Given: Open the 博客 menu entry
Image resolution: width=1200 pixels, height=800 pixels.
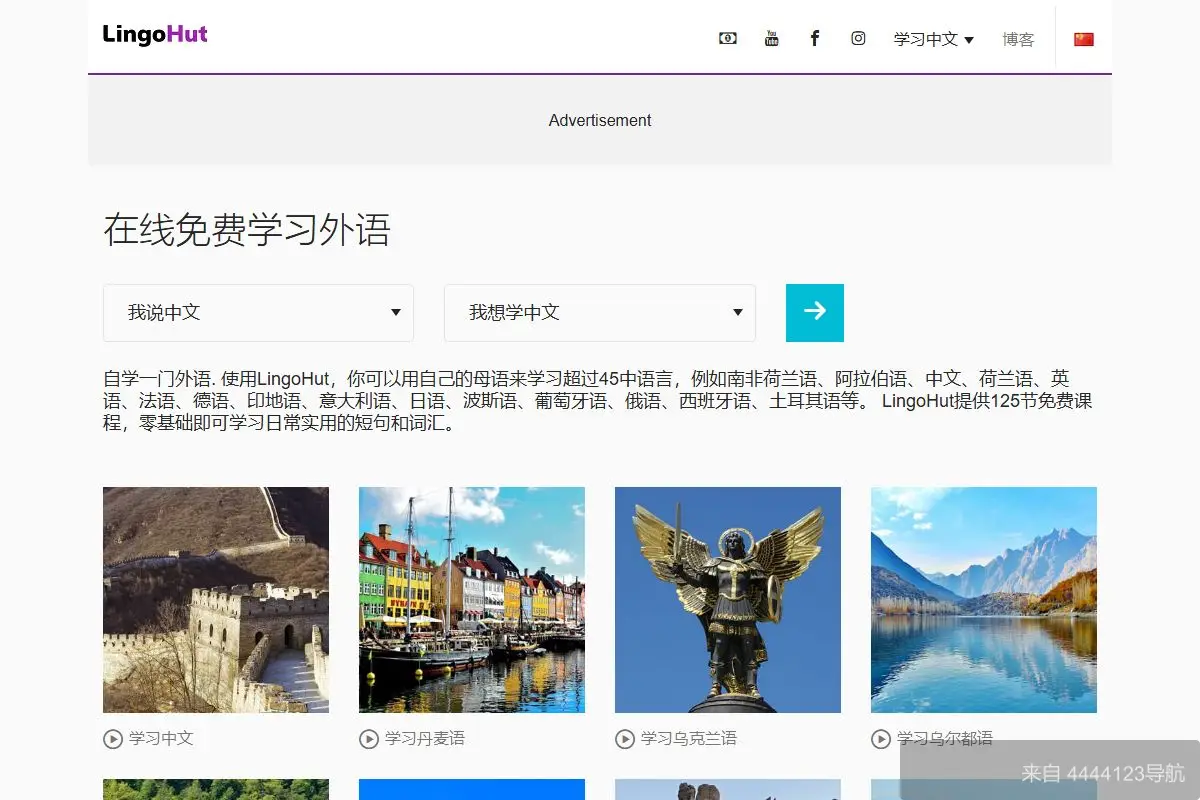Looking at the screenshot, I should (1019, 39).
